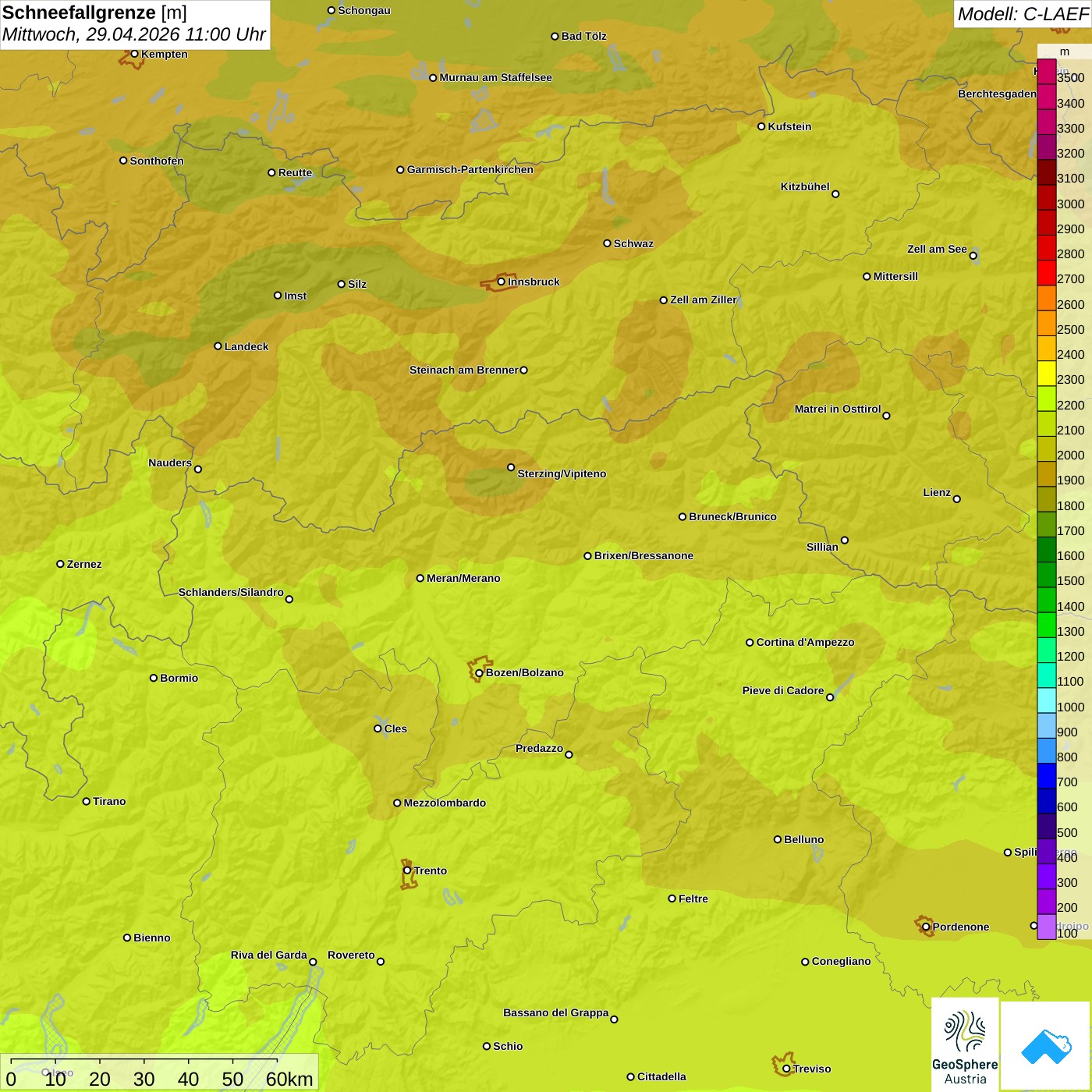Click the 'Schlanders/Silandro' label
The width and height of the screenshot is (1092, 1092).
(x=231, y=592)
